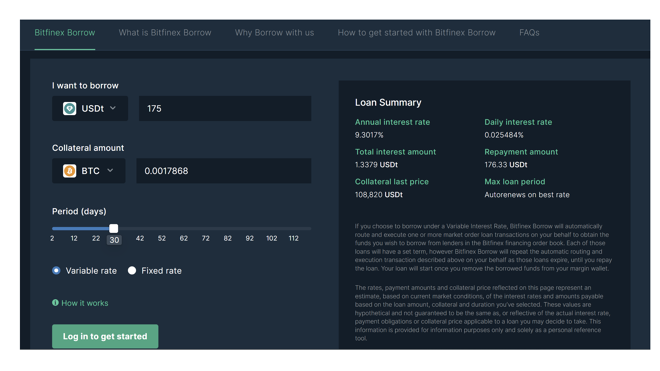The height and width of the screenshot is (371, 660).
Task: Click the Repayment amount 176.33 USDt
Action: 506,165
